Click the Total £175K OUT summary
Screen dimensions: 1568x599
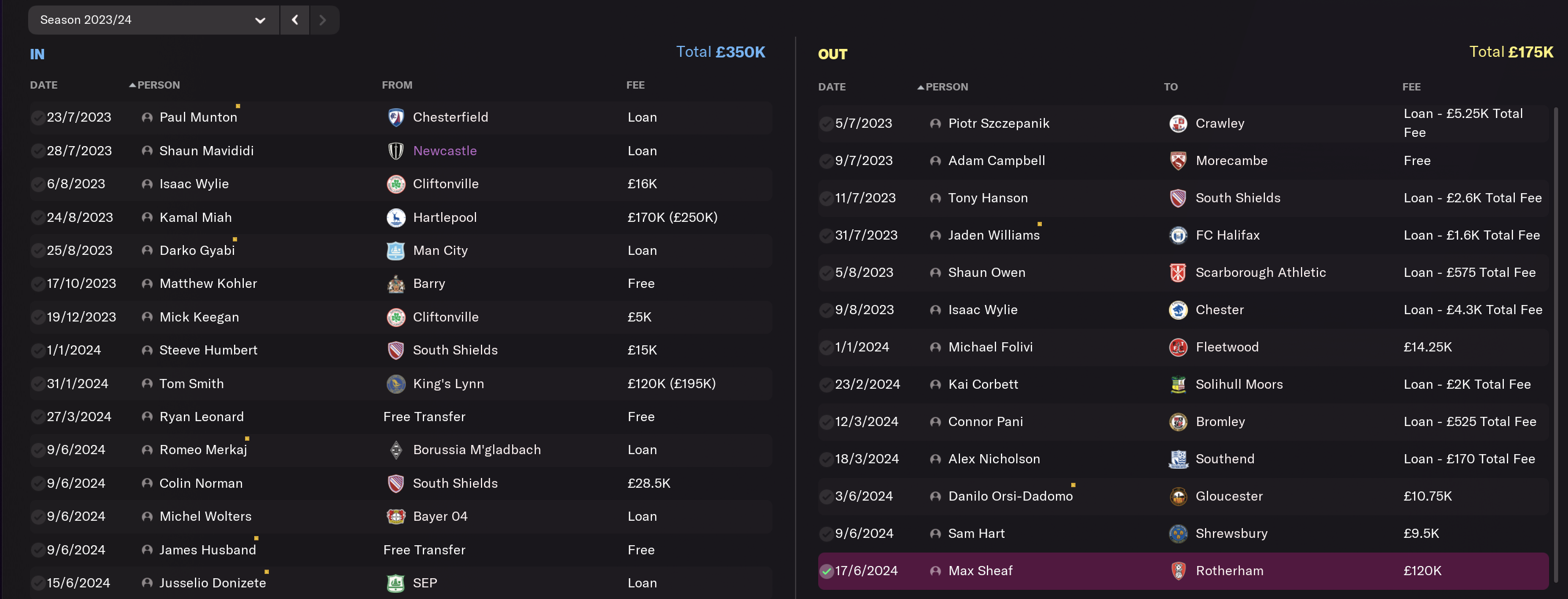pyautogui.click(x=1511, y=52)
